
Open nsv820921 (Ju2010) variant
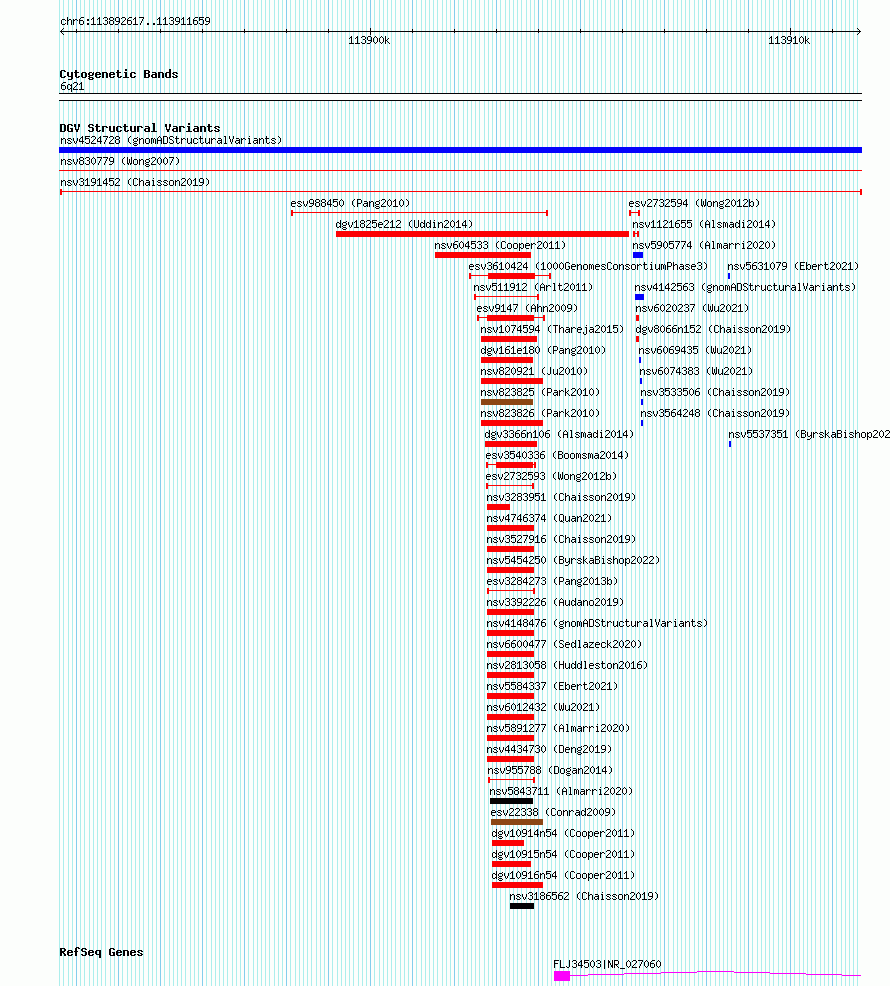coord(534,372)
